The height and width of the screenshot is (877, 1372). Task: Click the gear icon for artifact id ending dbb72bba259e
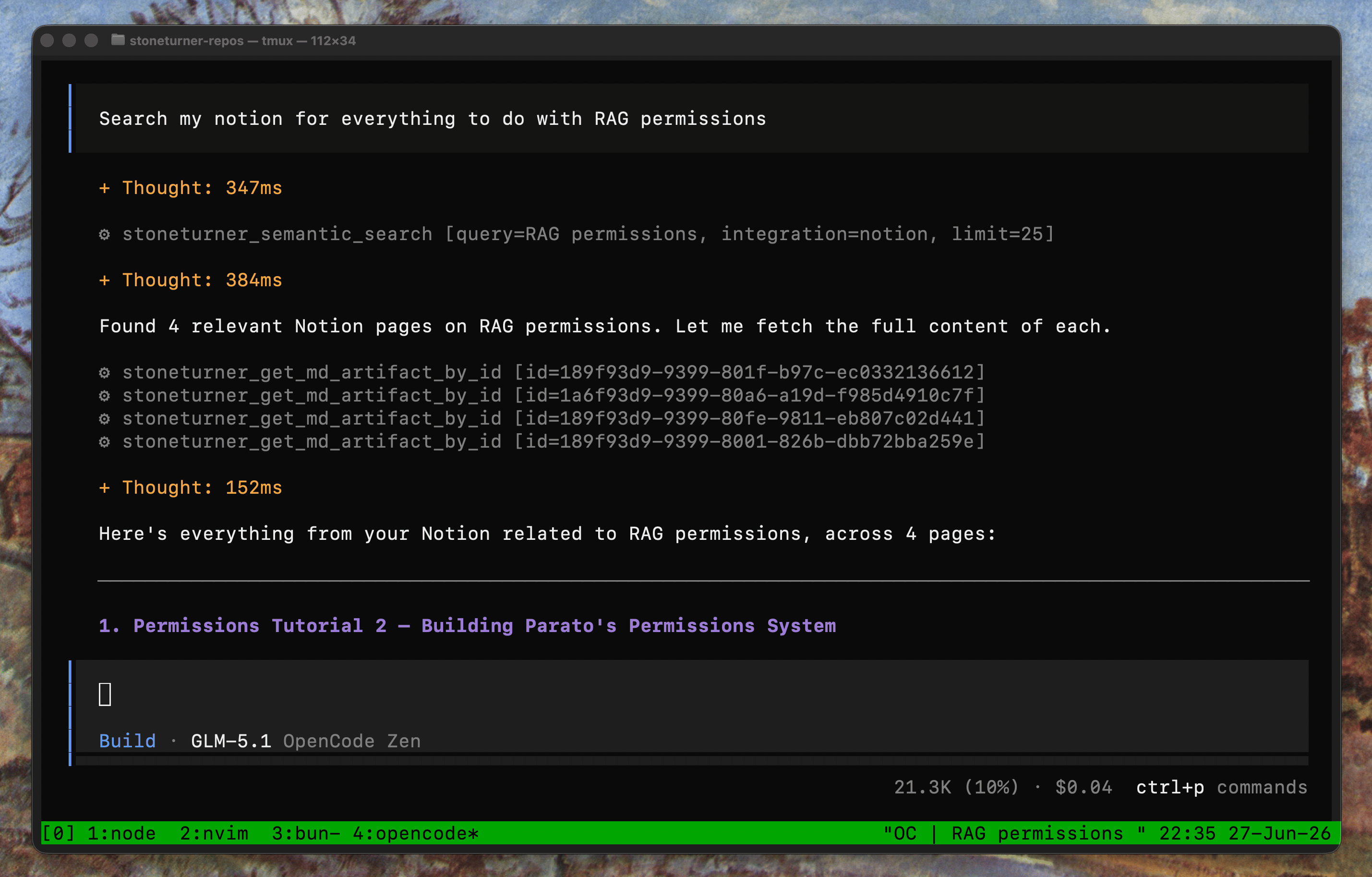104,442
